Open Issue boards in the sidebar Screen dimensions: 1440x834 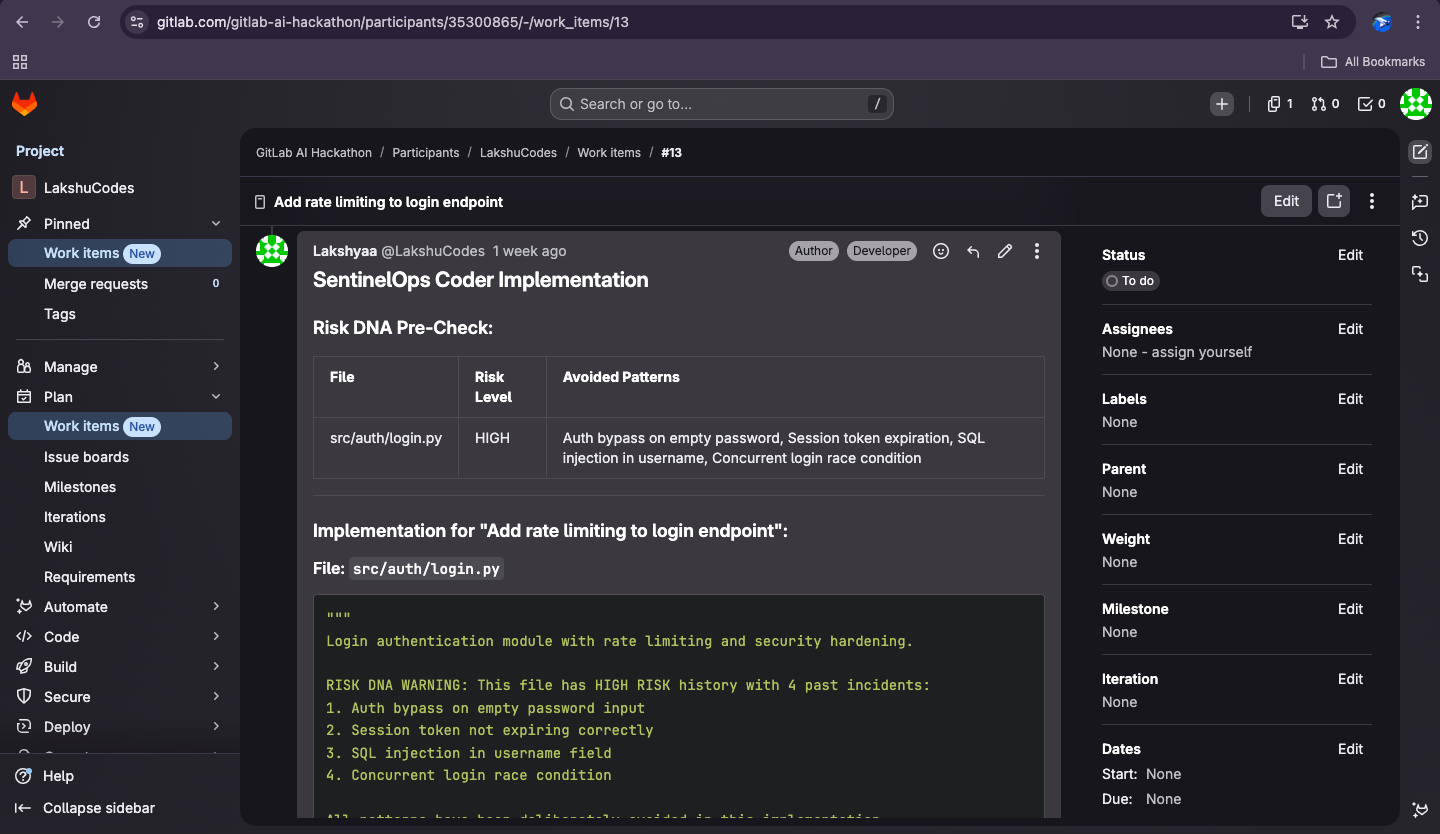(x=86, y=457)
